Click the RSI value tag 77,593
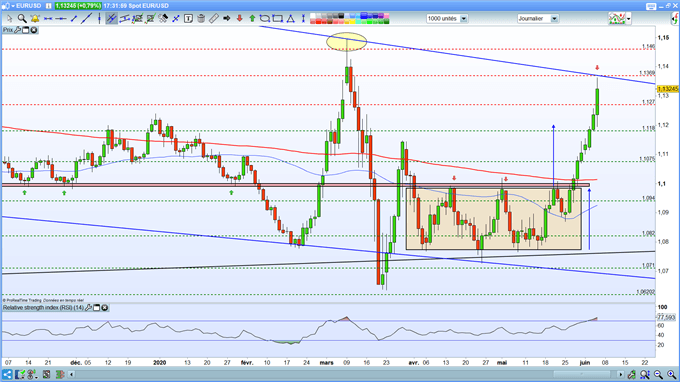The width and height of the screenshot is (680, 382). click(x=666, y=317)
